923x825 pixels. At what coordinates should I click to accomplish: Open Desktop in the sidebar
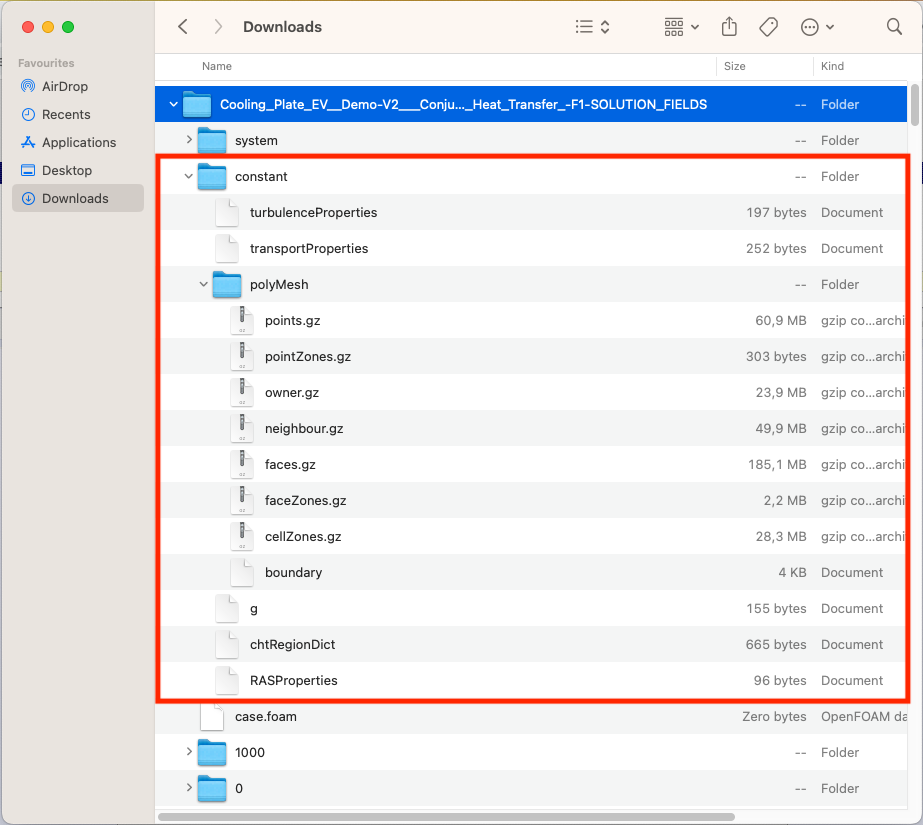(x=78, y=170)
